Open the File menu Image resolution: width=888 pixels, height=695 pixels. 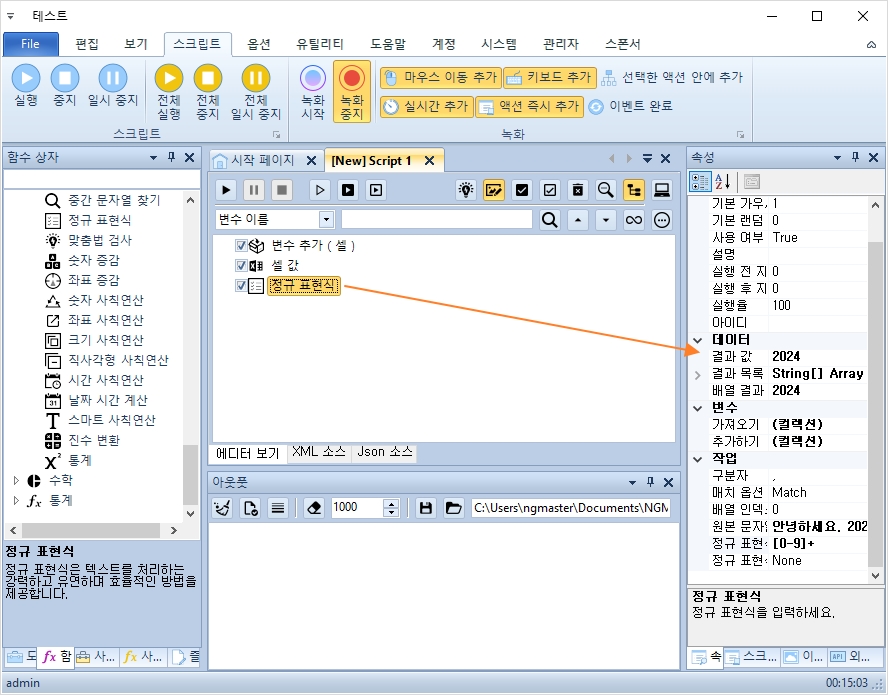point(31,44)
